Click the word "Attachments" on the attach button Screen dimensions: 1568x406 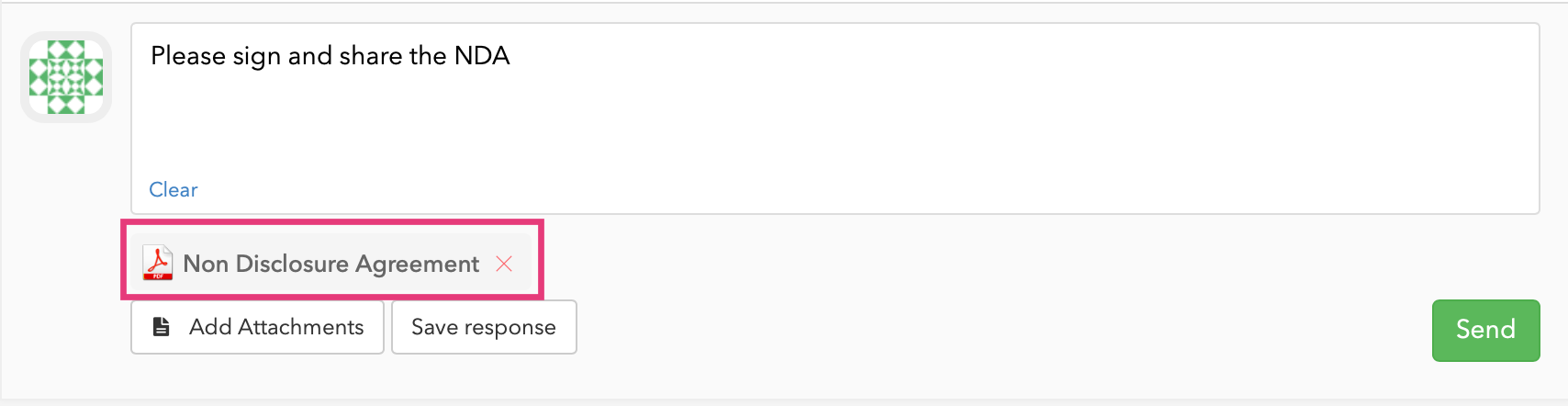click(301, 327)
